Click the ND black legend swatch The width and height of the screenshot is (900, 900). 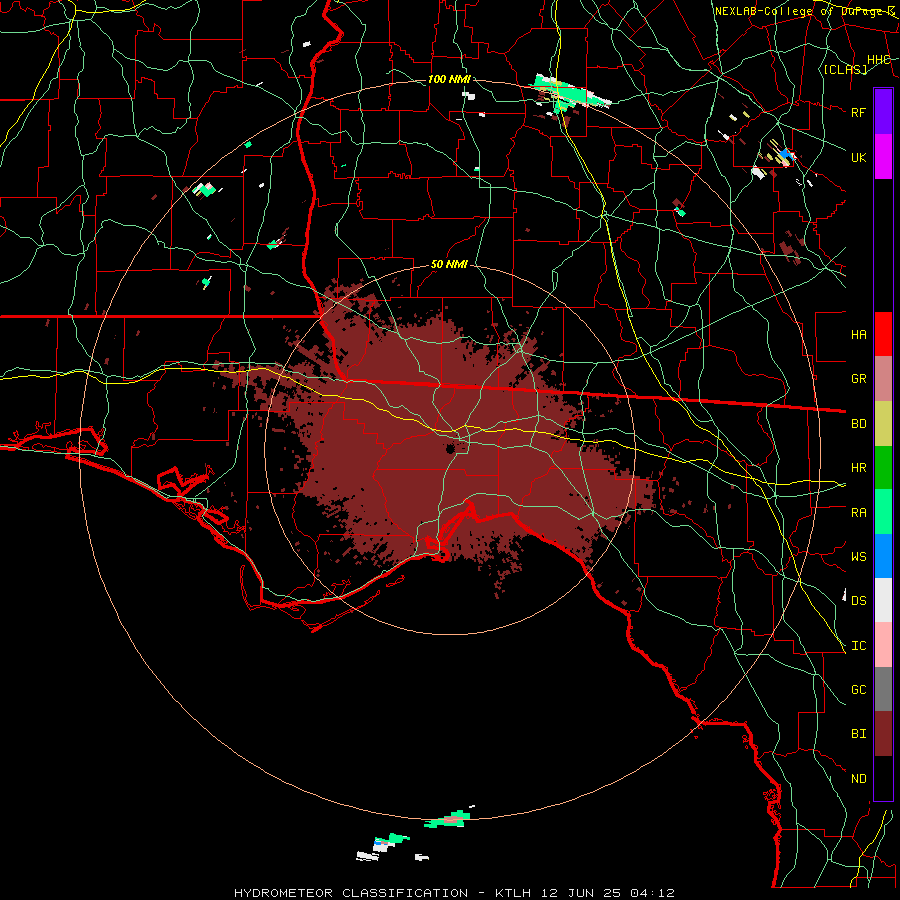click(883, 778)
